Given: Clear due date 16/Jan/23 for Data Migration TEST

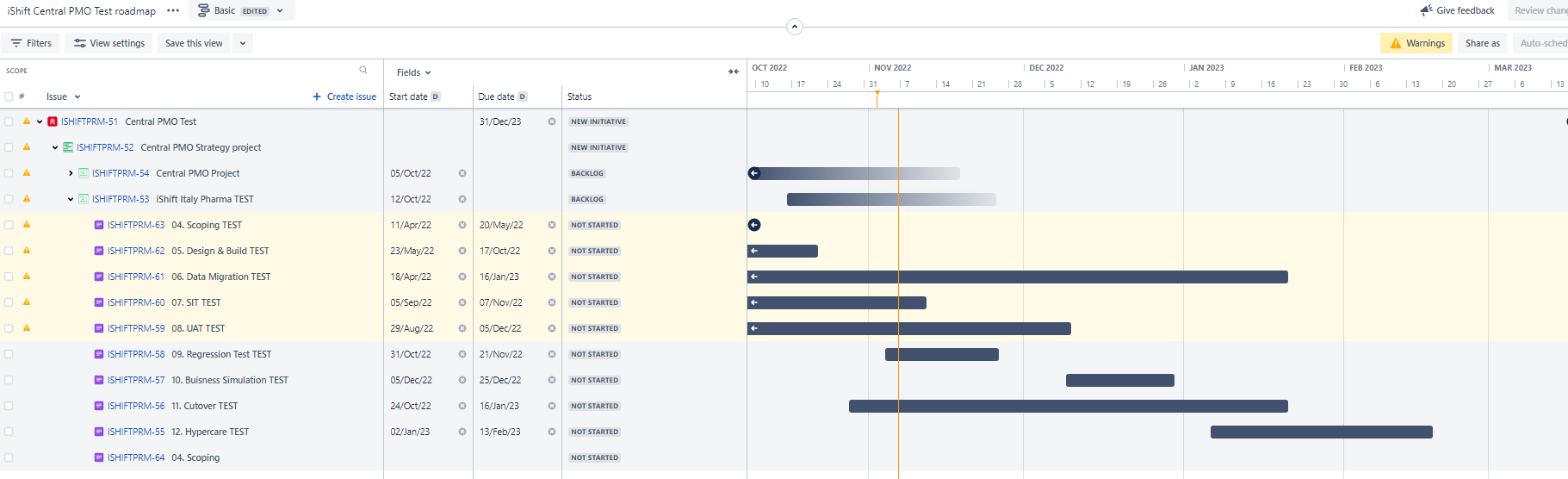Looking at the screenshot, I should point(552,277).
